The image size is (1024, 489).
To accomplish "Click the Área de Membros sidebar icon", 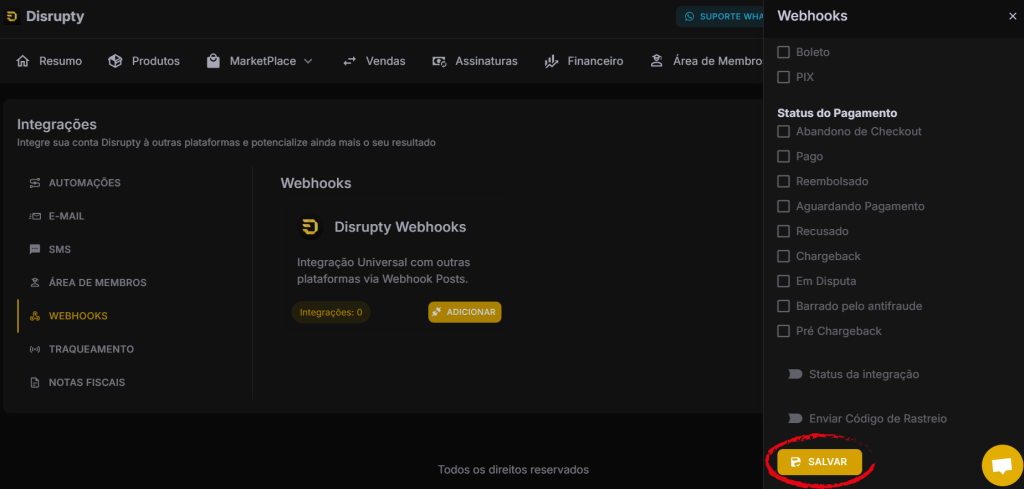I will click(35, 283).
